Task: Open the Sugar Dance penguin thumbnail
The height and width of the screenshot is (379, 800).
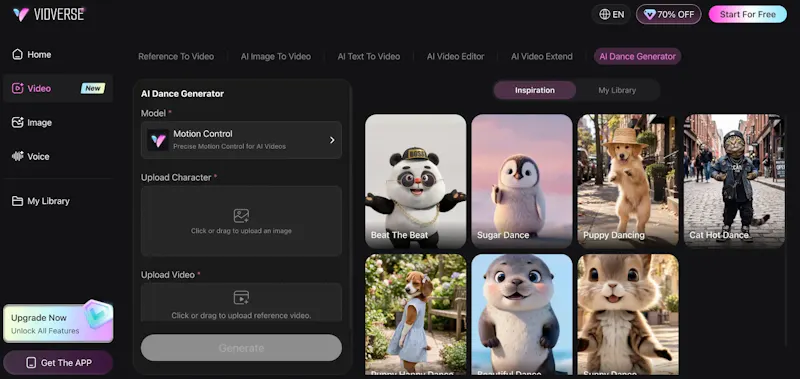Action: pyautogui.click(x=522, y=181)
